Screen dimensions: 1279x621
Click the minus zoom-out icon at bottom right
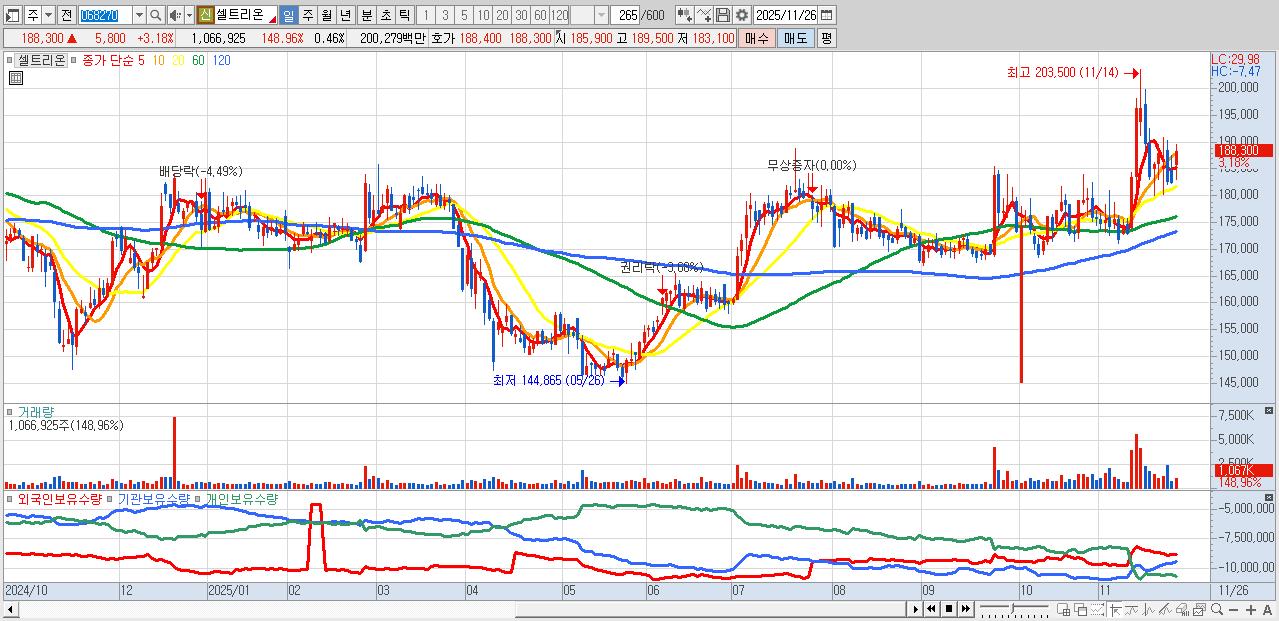click(1233, 610)
